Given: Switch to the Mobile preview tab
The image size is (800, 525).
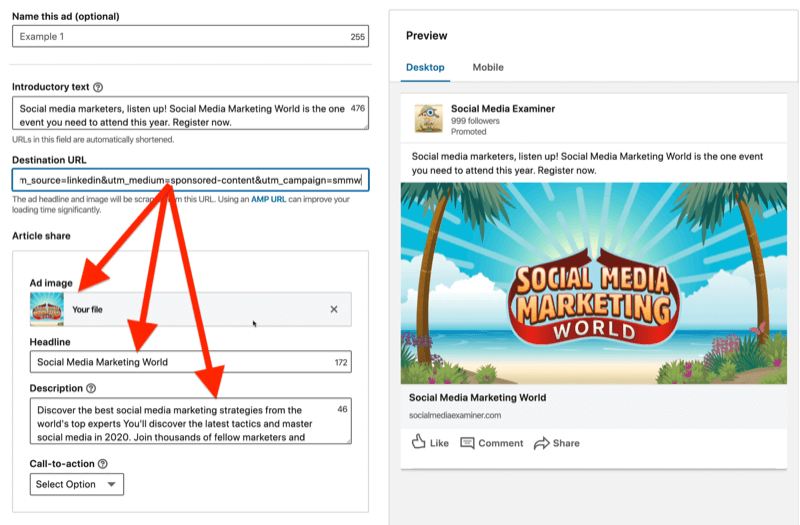Looking at the screenshot, I should [x=488, y=67].
